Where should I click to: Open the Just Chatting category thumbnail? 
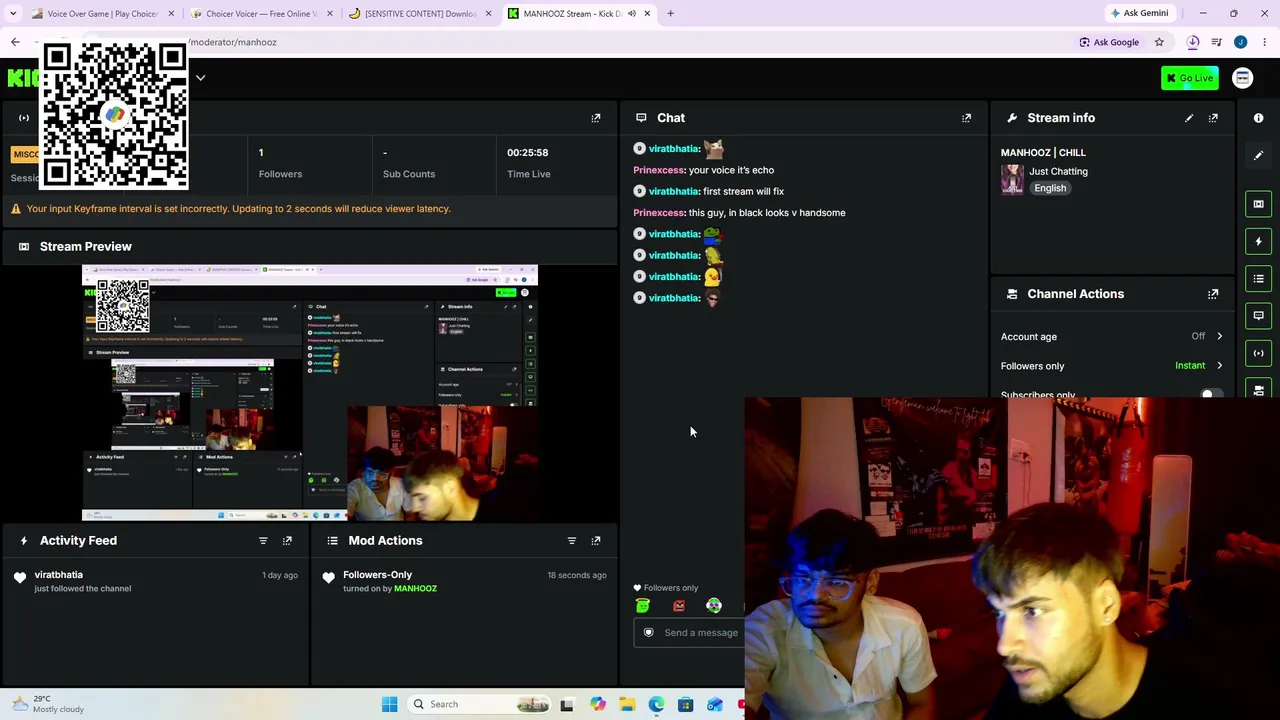[1012, 180]
